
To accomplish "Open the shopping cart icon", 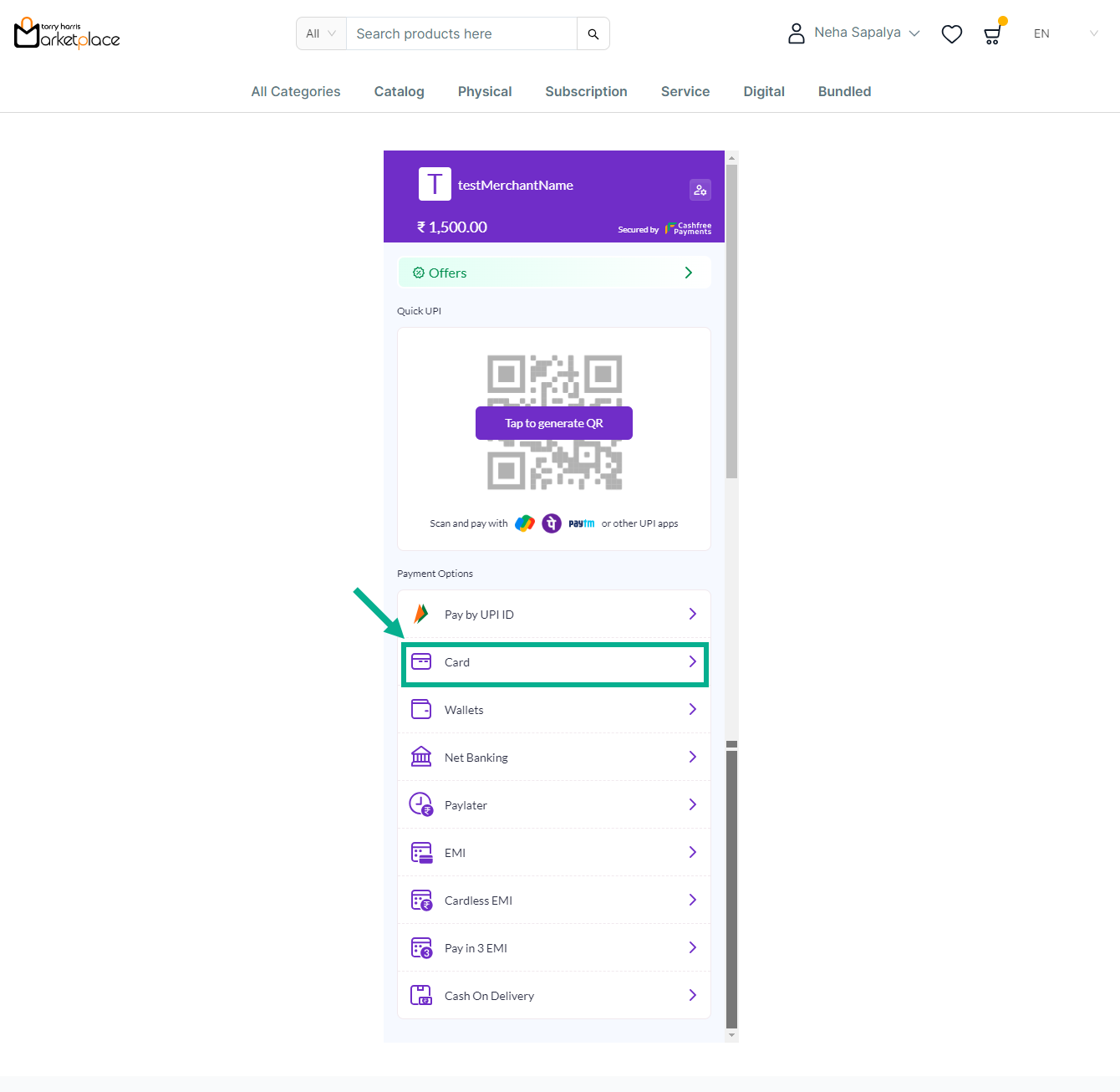I will click(x=992, y=34).
